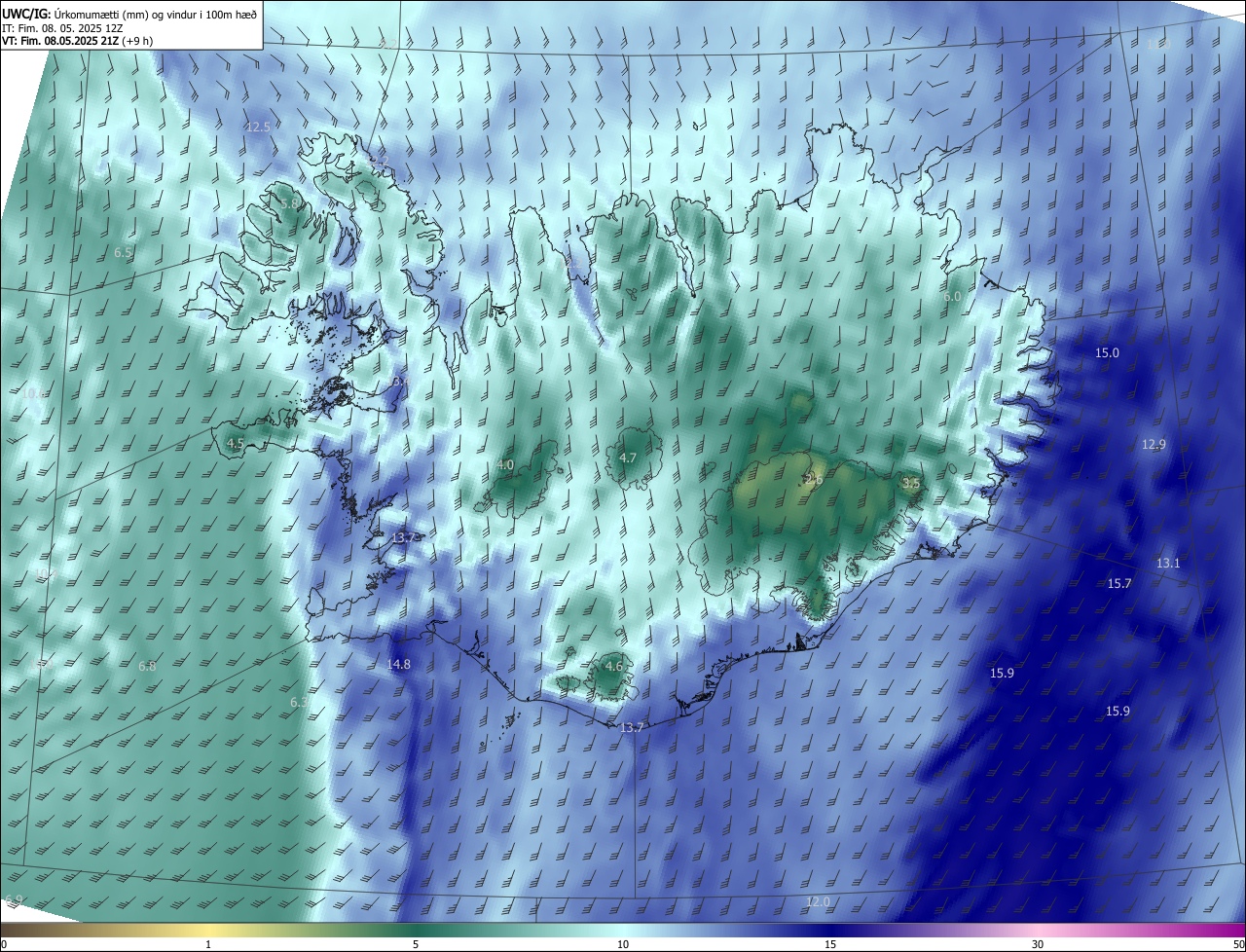Click the 15.0 value label off the east coast
Image resolution: width=1246 pixels, height=952 pixels.
(1108, 353)
